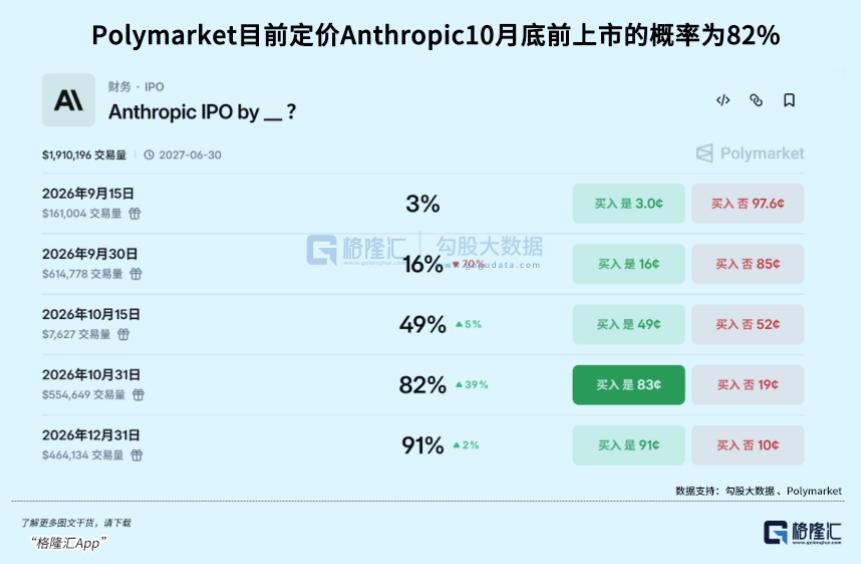Image resolution: width=861 pixels, height=564 pixels.
Task: Buy Yes at 16¢ for September 30
Action: click(629, 264)
